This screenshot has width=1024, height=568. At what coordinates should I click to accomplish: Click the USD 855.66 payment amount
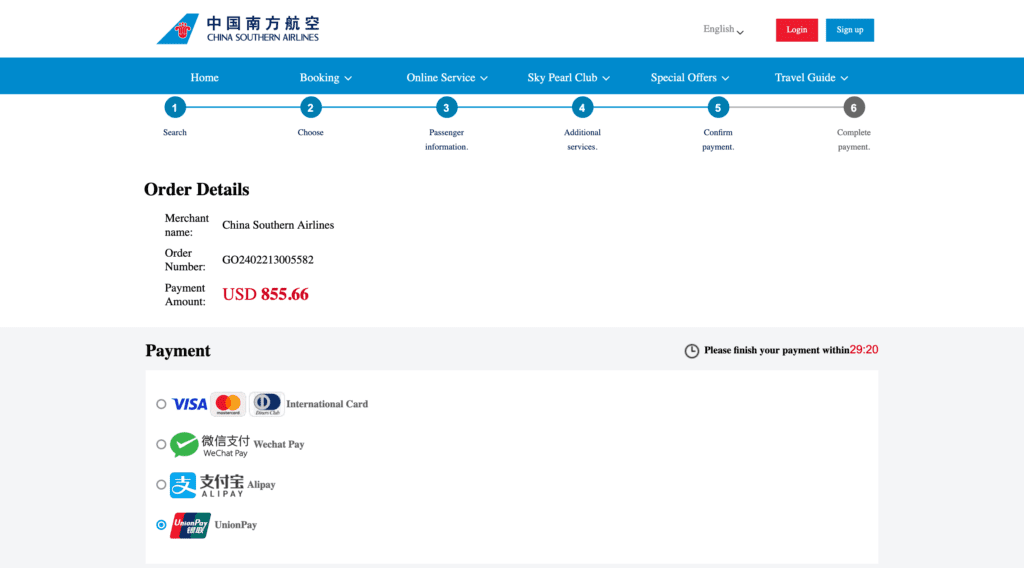[x=265, y=294]
